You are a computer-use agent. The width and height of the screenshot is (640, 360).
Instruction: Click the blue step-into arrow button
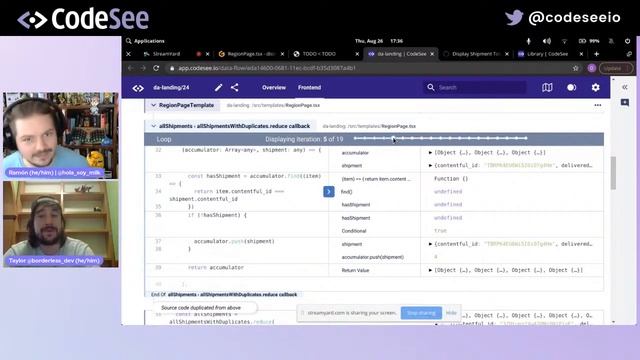(329, 191)
